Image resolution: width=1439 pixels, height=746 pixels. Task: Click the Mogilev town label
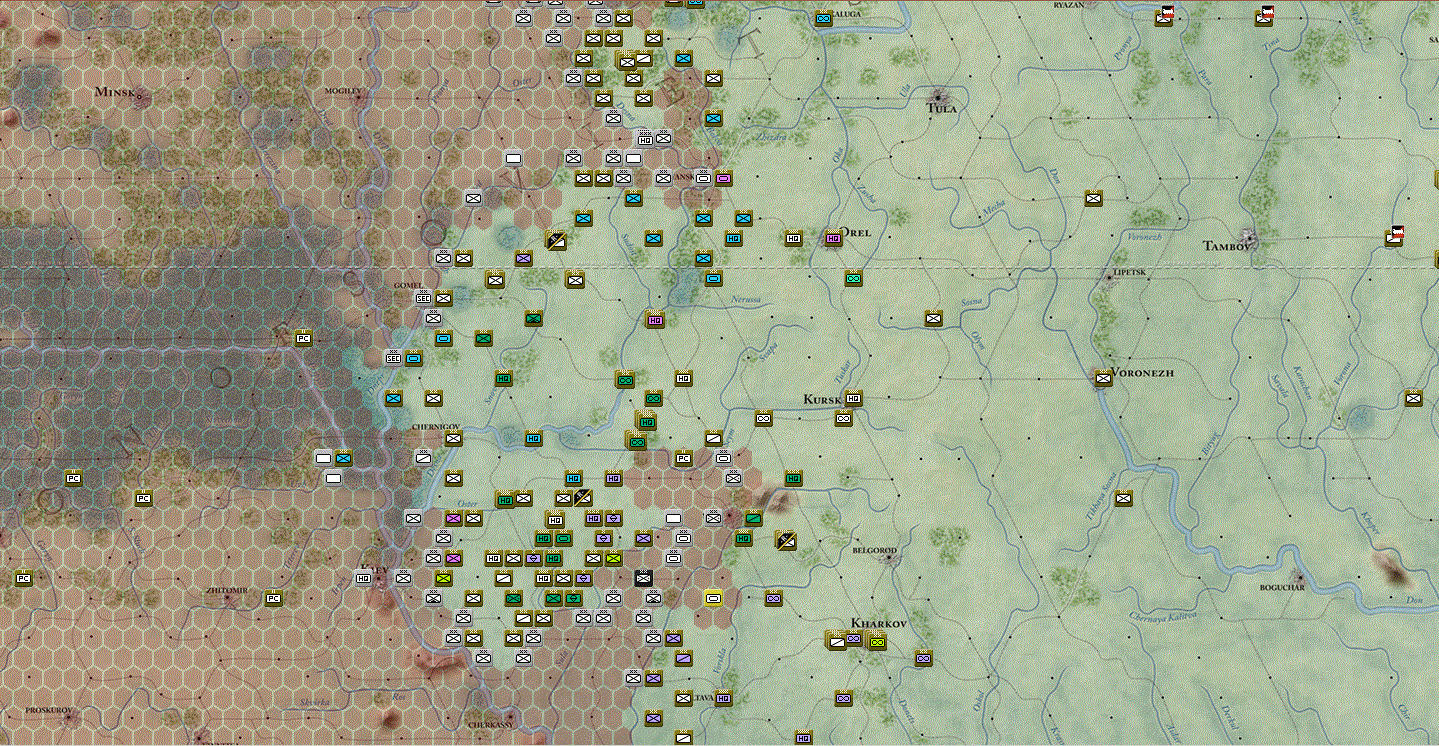[343, 90]
